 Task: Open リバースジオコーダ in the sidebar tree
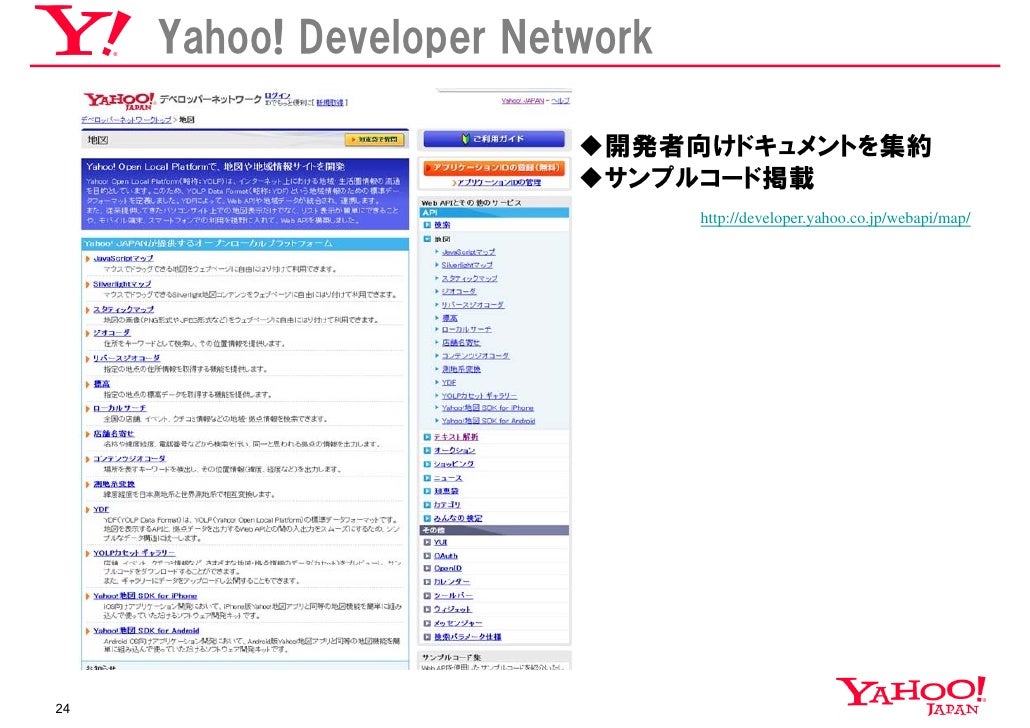pyautogui.click(x=472, y=305)
